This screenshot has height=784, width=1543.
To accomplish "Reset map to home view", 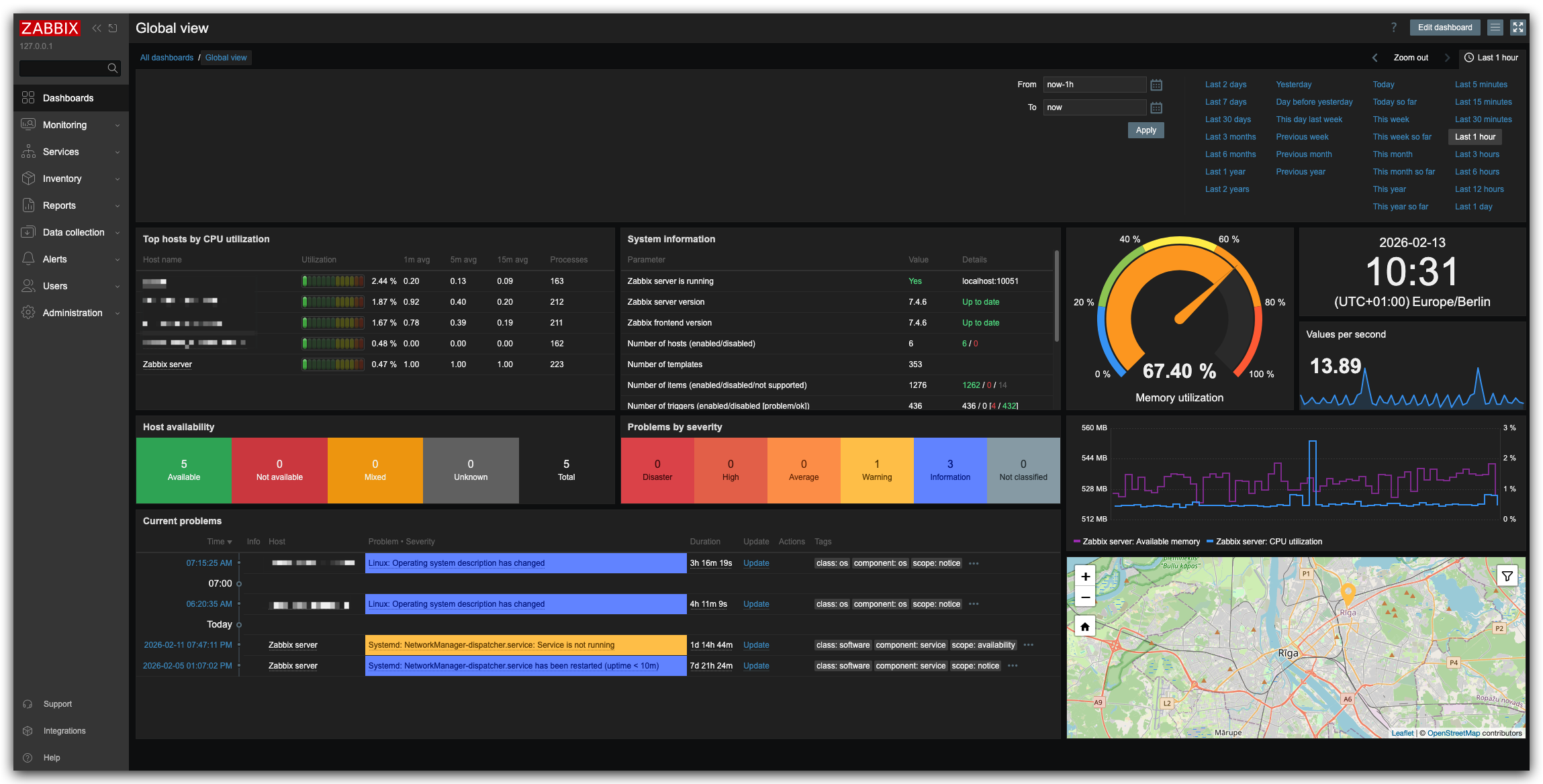I will [x=1085, y=627].
